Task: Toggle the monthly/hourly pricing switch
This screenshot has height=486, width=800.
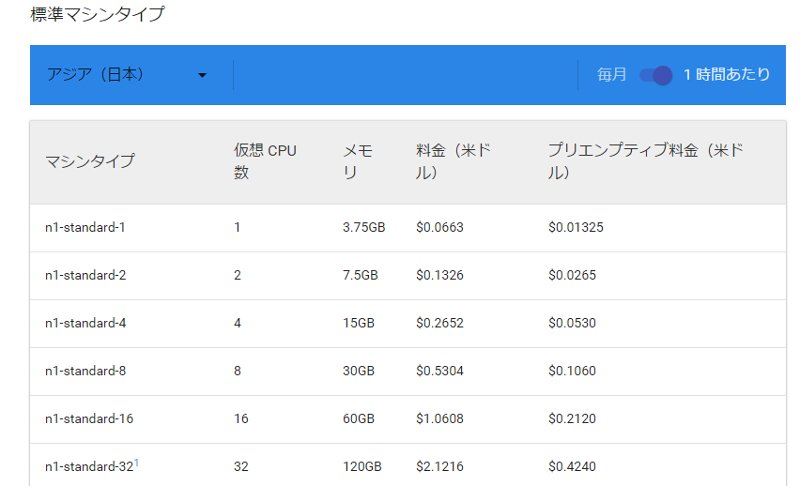Action: pyautogui.click(x=656, y=75)
